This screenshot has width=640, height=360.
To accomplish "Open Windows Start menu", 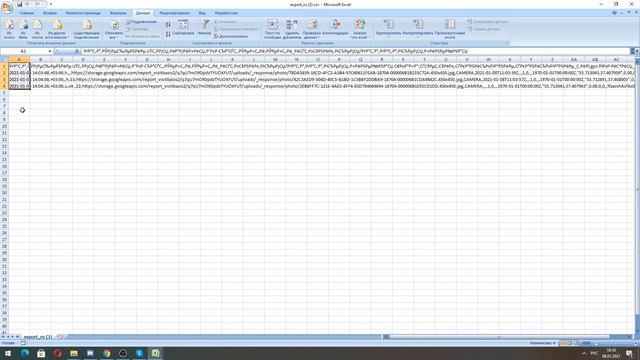I will coord(8,353).
